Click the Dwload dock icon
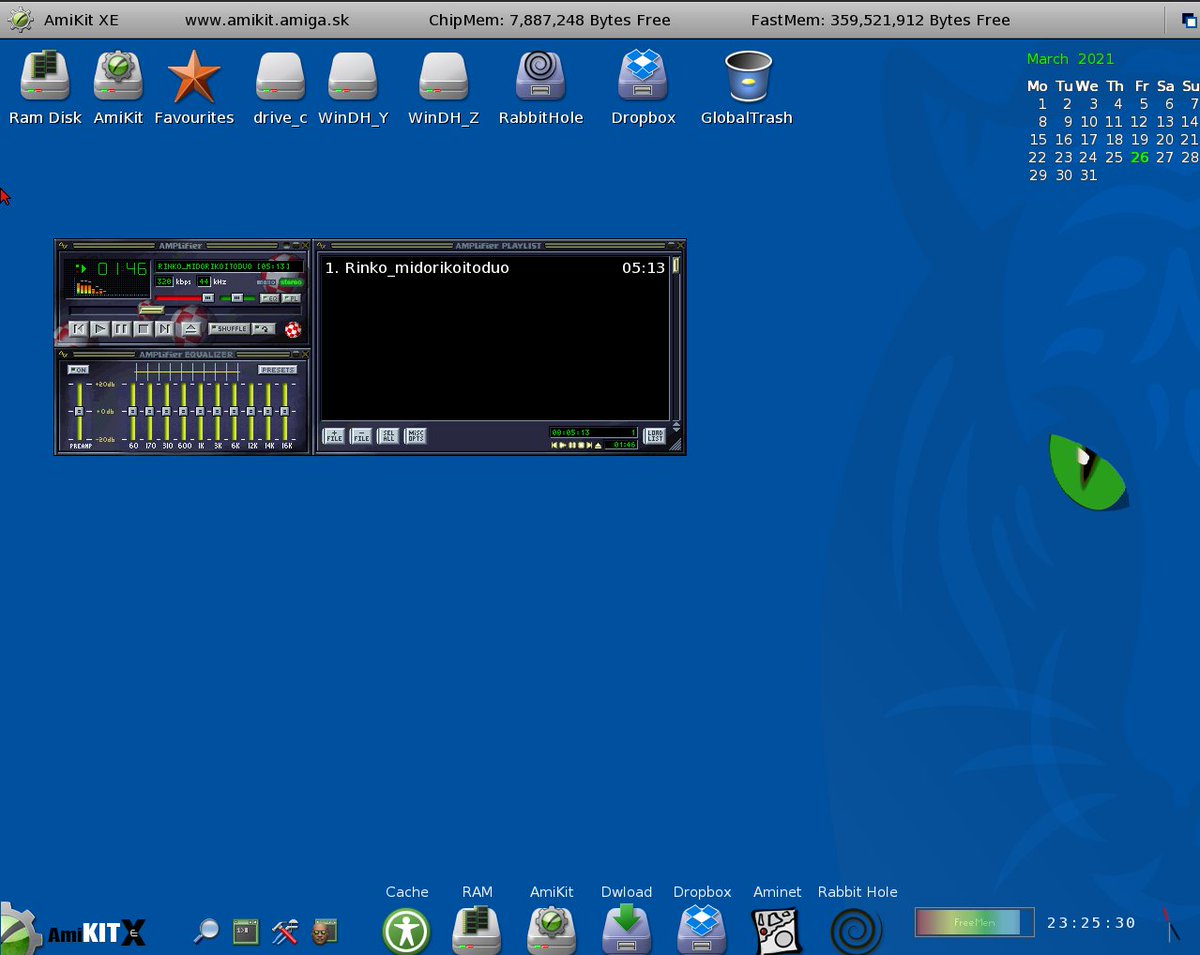This screenshot has width=1200, height=955. 627,930
